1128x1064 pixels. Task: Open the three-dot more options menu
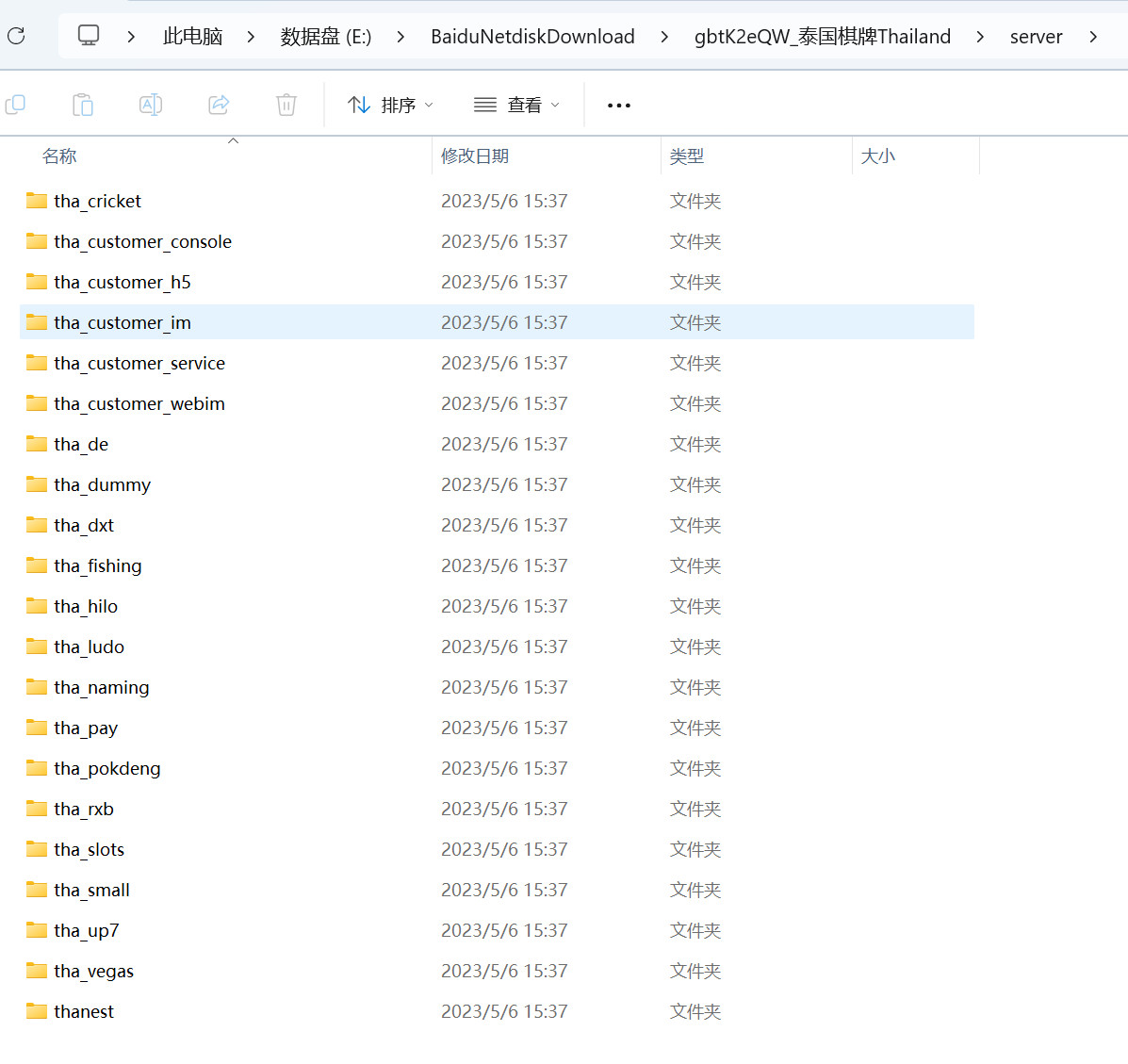click(x=619, y=106)
